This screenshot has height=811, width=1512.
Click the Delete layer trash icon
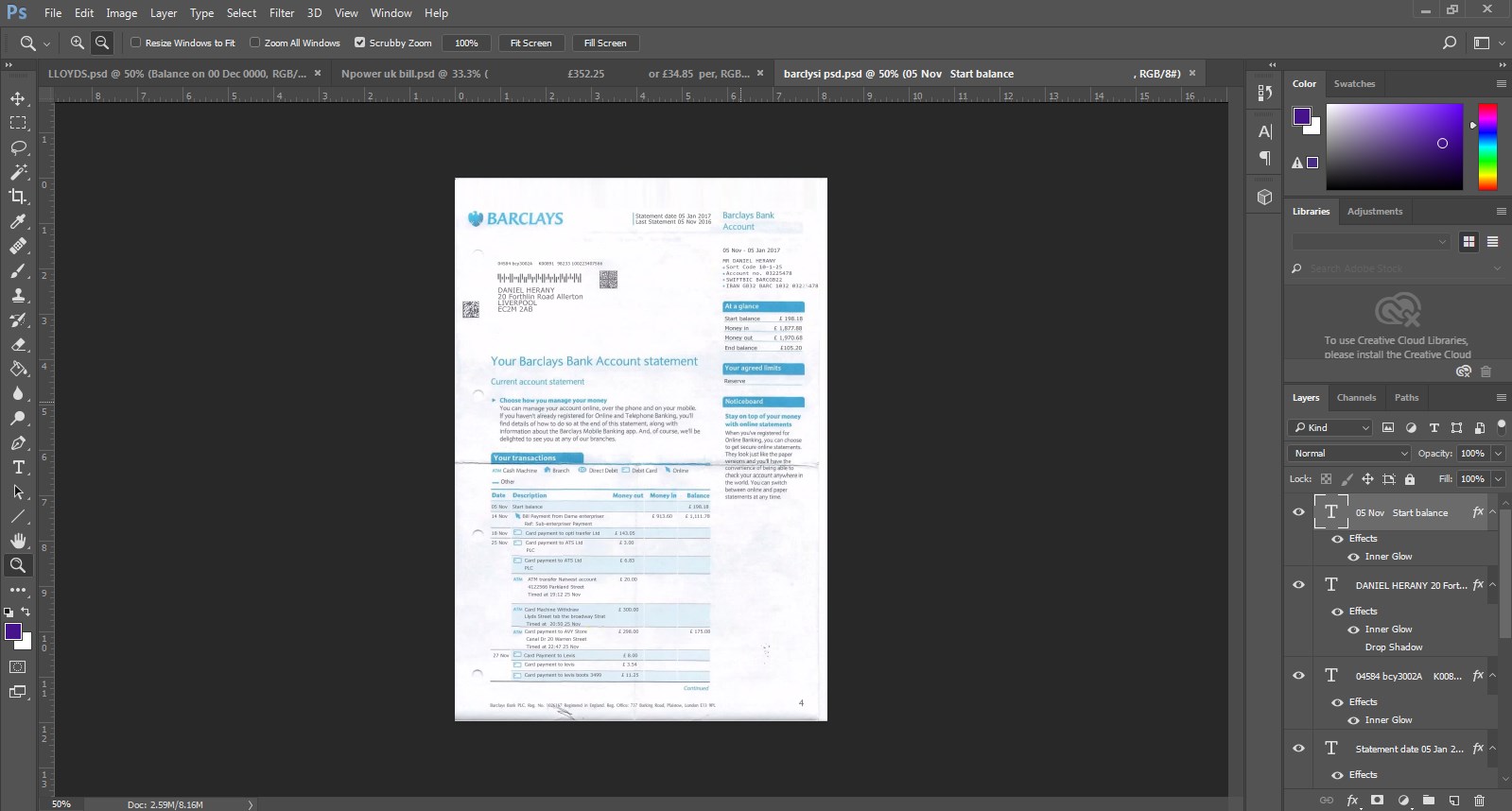pos(1480,801)
